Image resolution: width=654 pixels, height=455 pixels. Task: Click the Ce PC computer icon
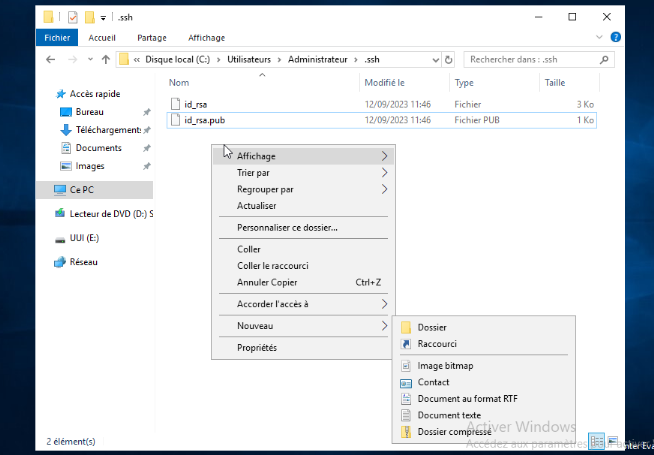tap(60, 189)
